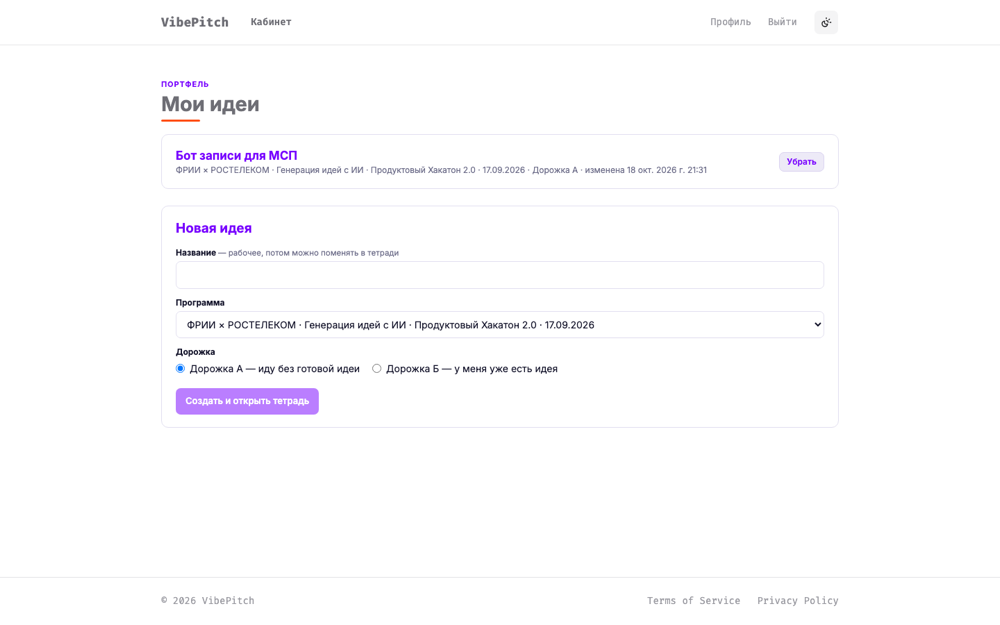This screenshot has width=1000, height=625.
Task: Open the Privacy Policy link
Action: pyautogui.click(x=797, y=601)
